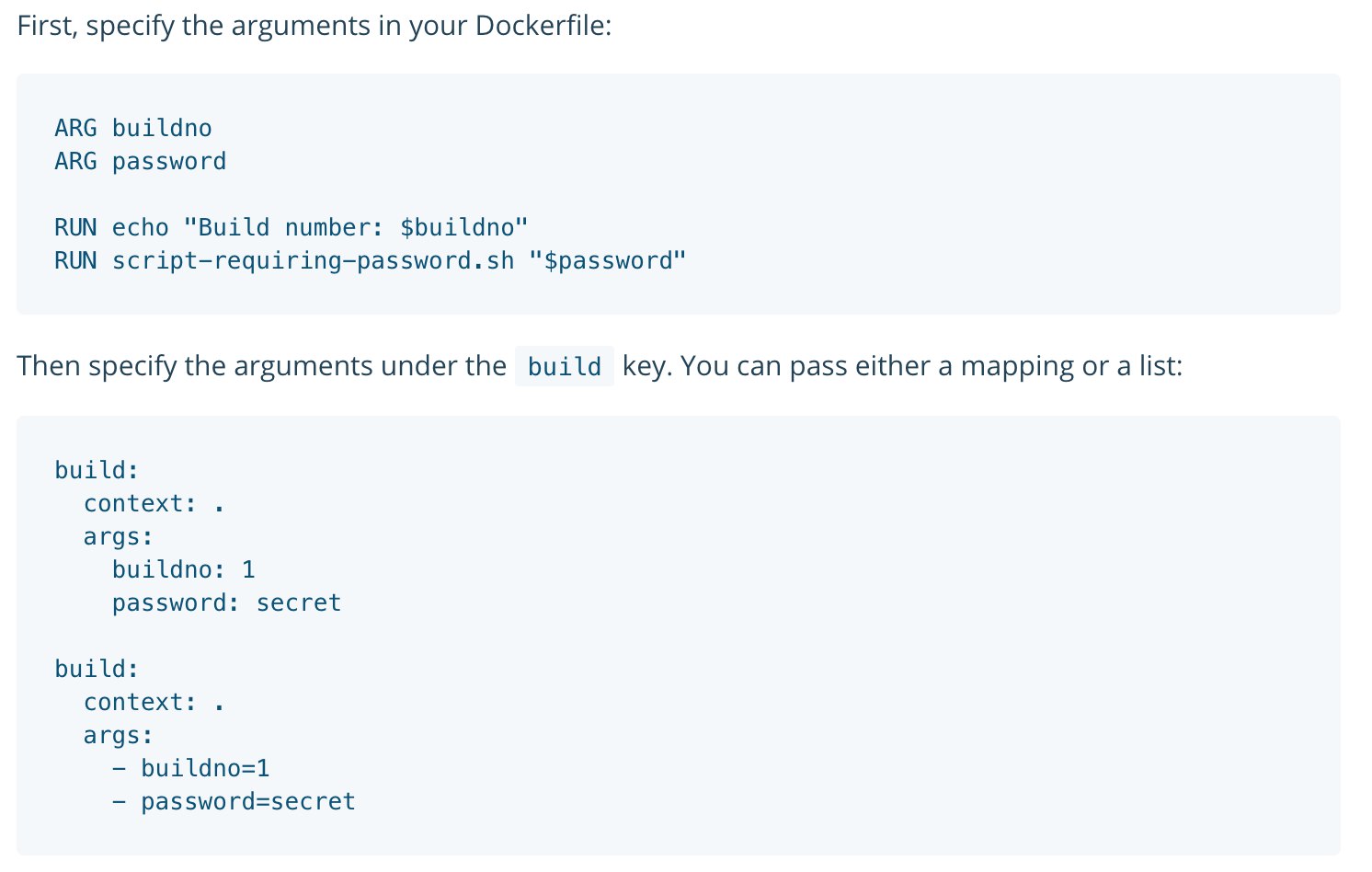1372x872 pixels.
Task: Click the inline "build" code keyword
Action: pyautogui.click(x=564, y=367)
